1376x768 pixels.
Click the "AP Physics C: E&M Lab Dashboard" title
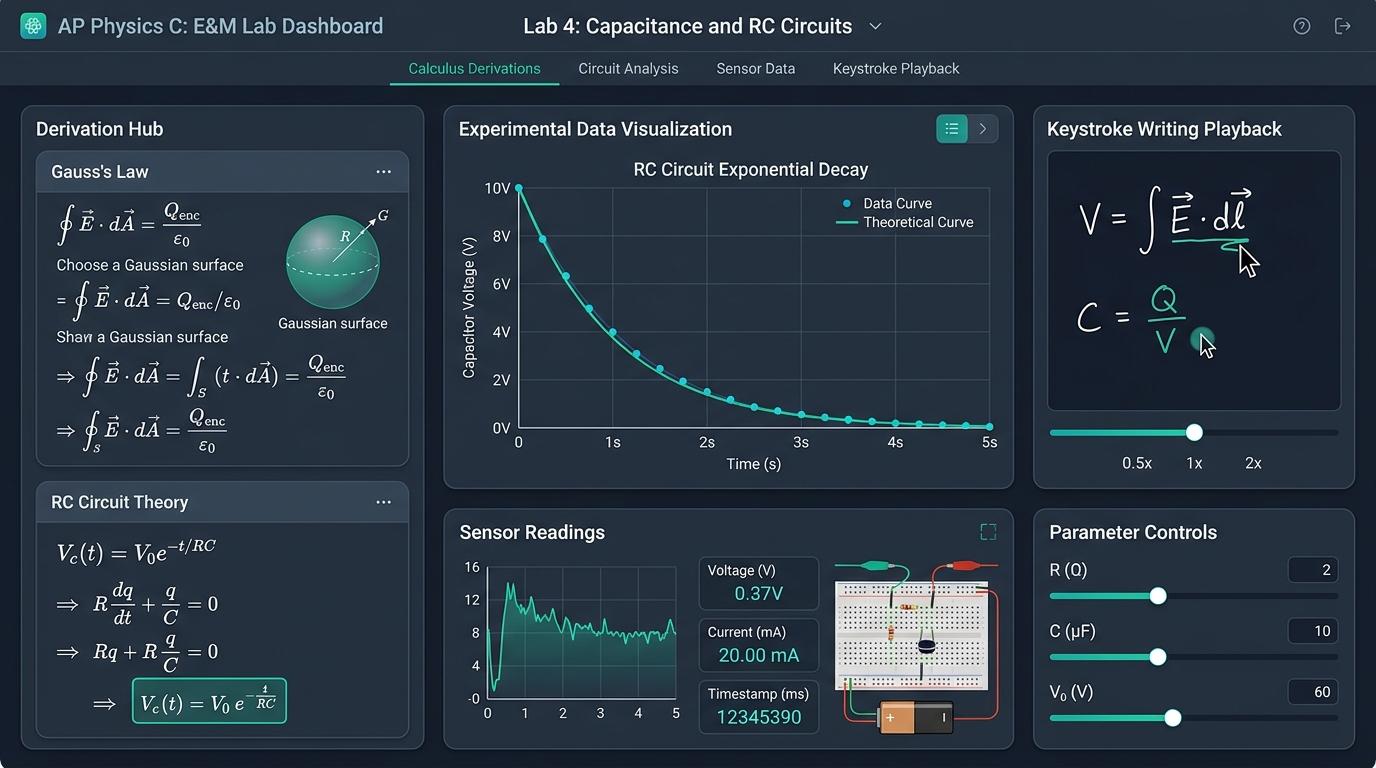pos(220,26)
